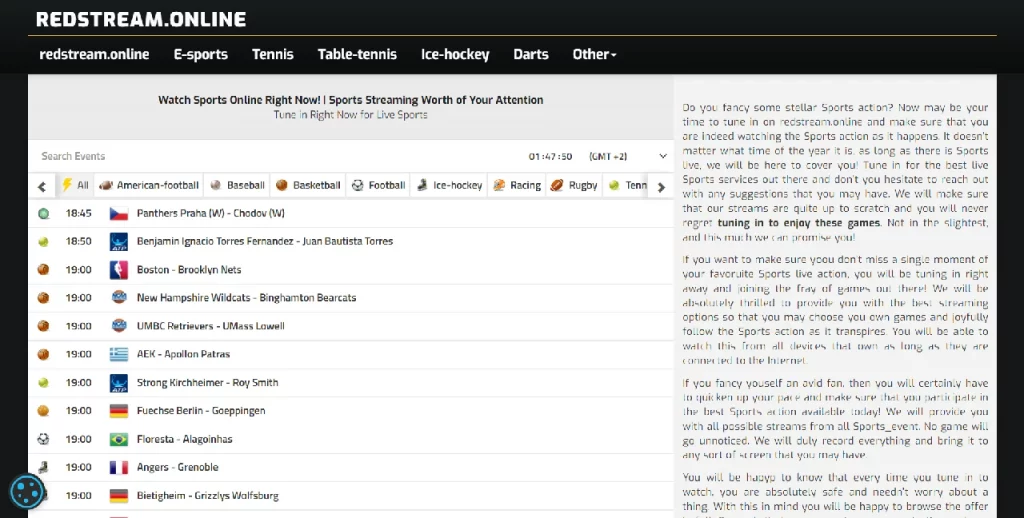Focus the Search Events field

274,156
